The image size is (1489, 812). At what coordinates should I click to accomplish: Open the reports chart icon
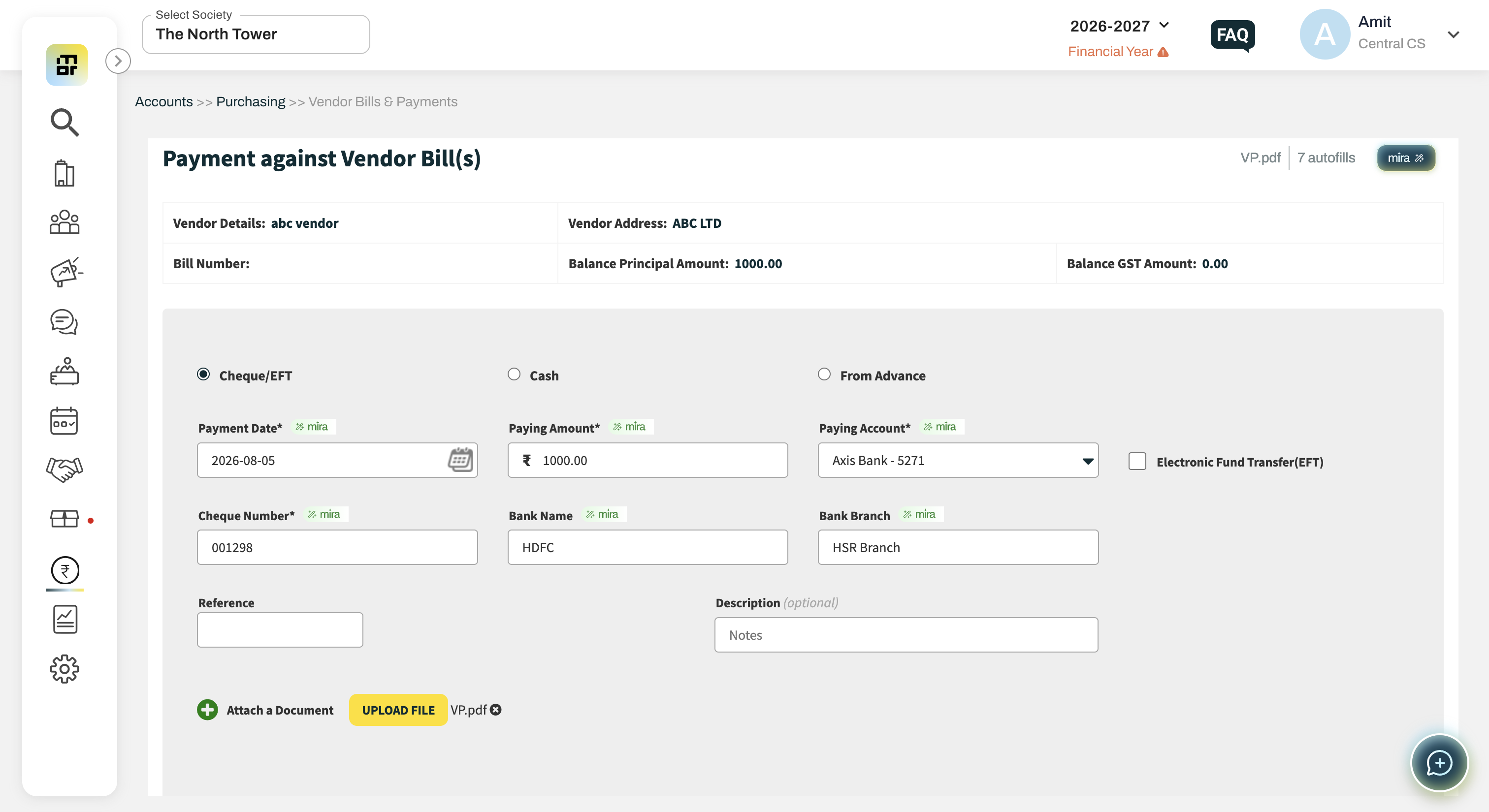tap(65, 619)
